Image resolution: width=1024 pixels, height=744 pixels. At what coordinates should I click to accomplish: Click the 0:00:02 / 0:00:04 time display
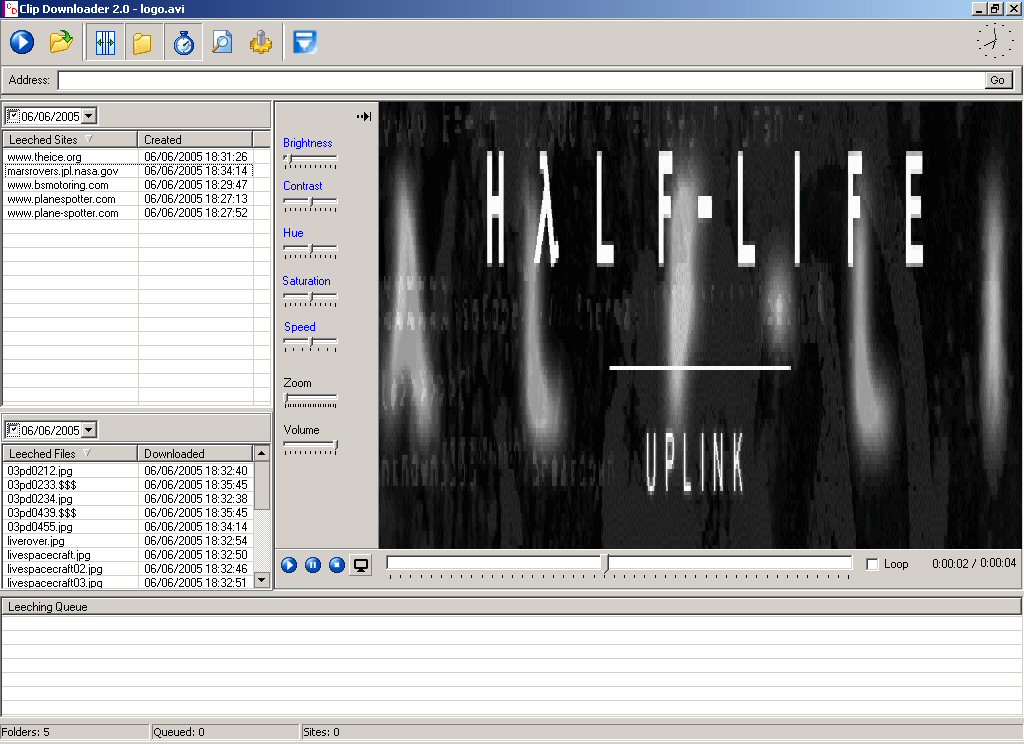tap(974, 563)
